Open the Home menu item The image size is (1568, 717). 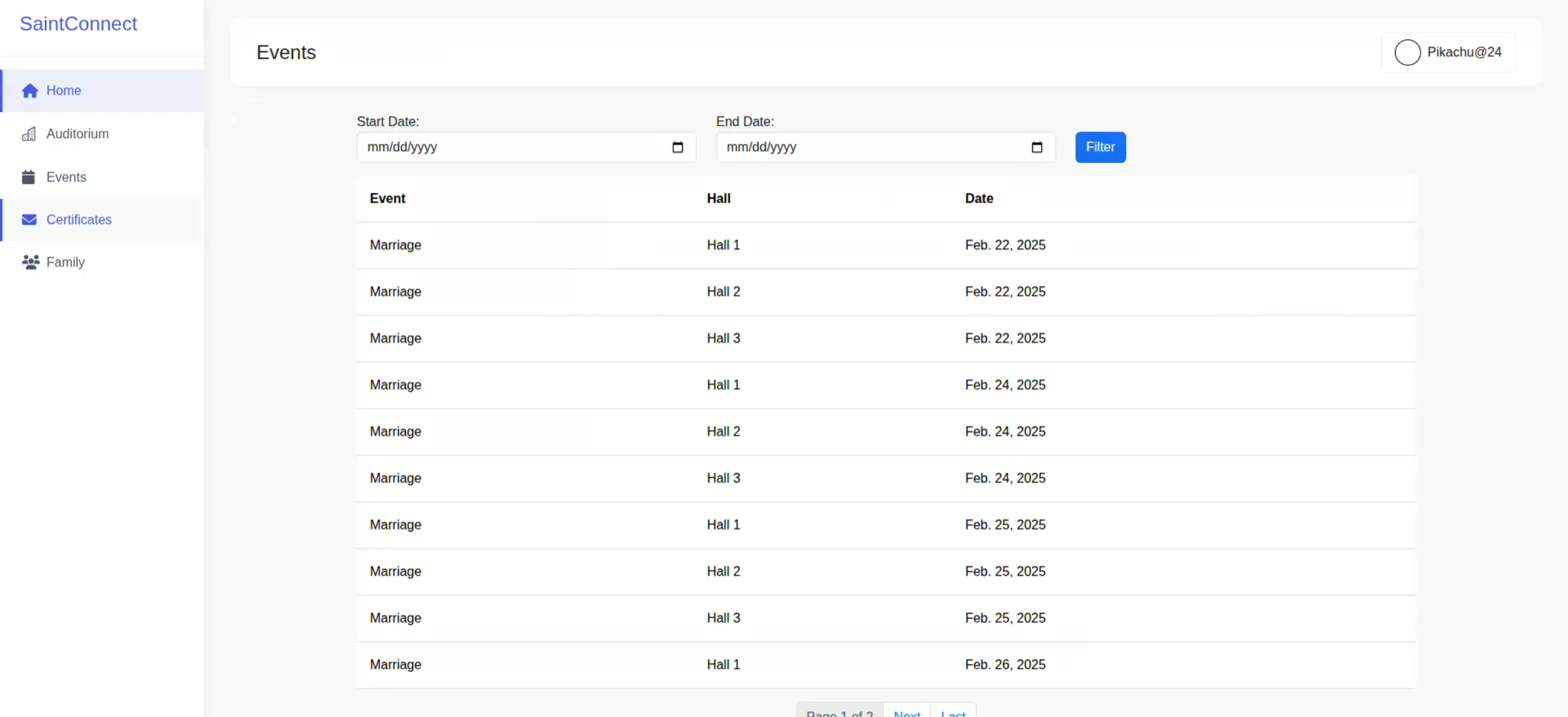tap(102, 91)
